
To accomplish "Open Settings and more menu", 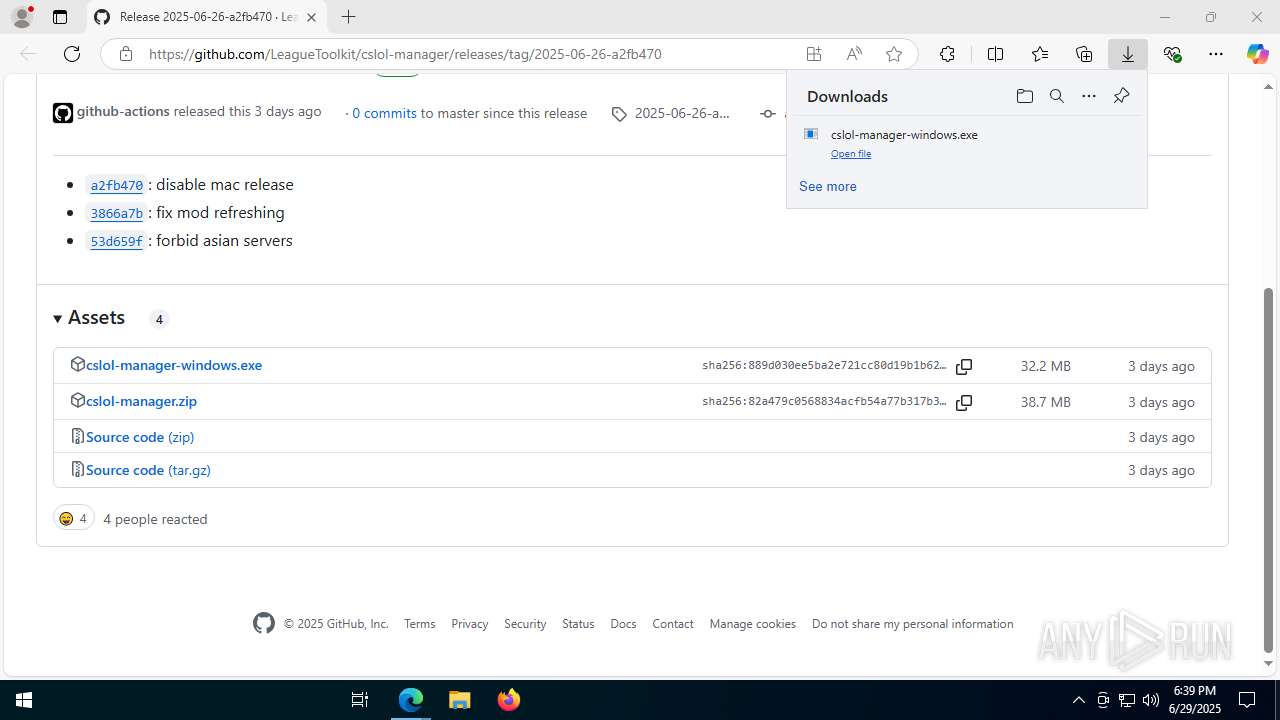I will point(1216,54).
